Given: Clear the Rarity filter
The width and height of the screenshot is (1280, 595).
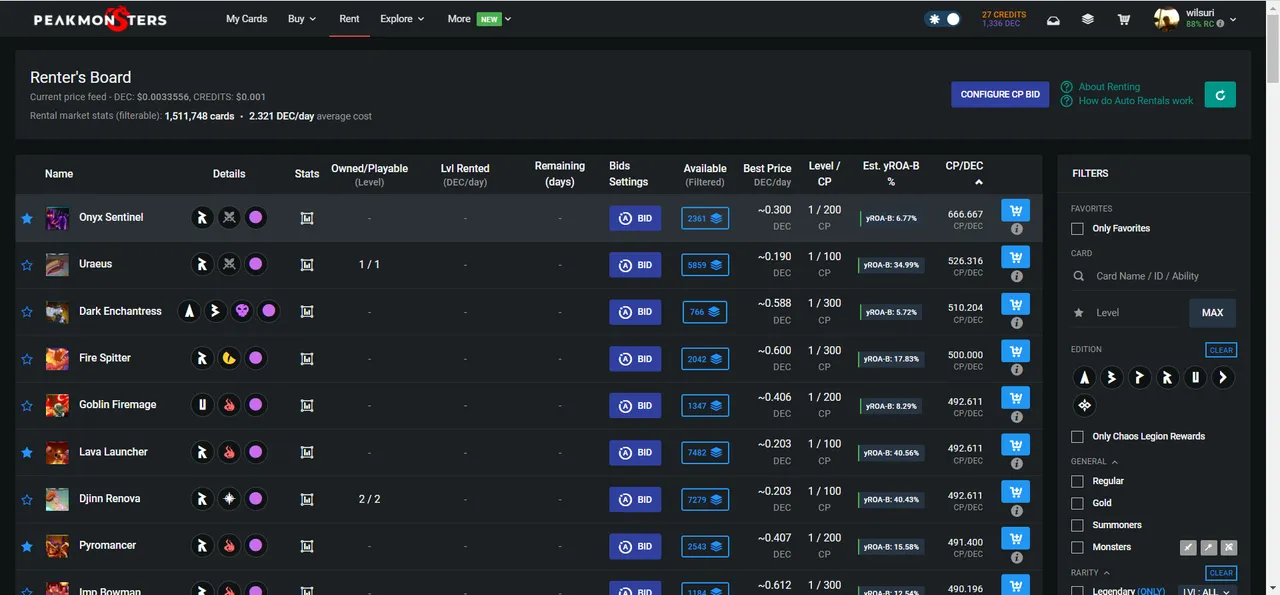Looking at the screenshot, I should tap(1222, 573).
